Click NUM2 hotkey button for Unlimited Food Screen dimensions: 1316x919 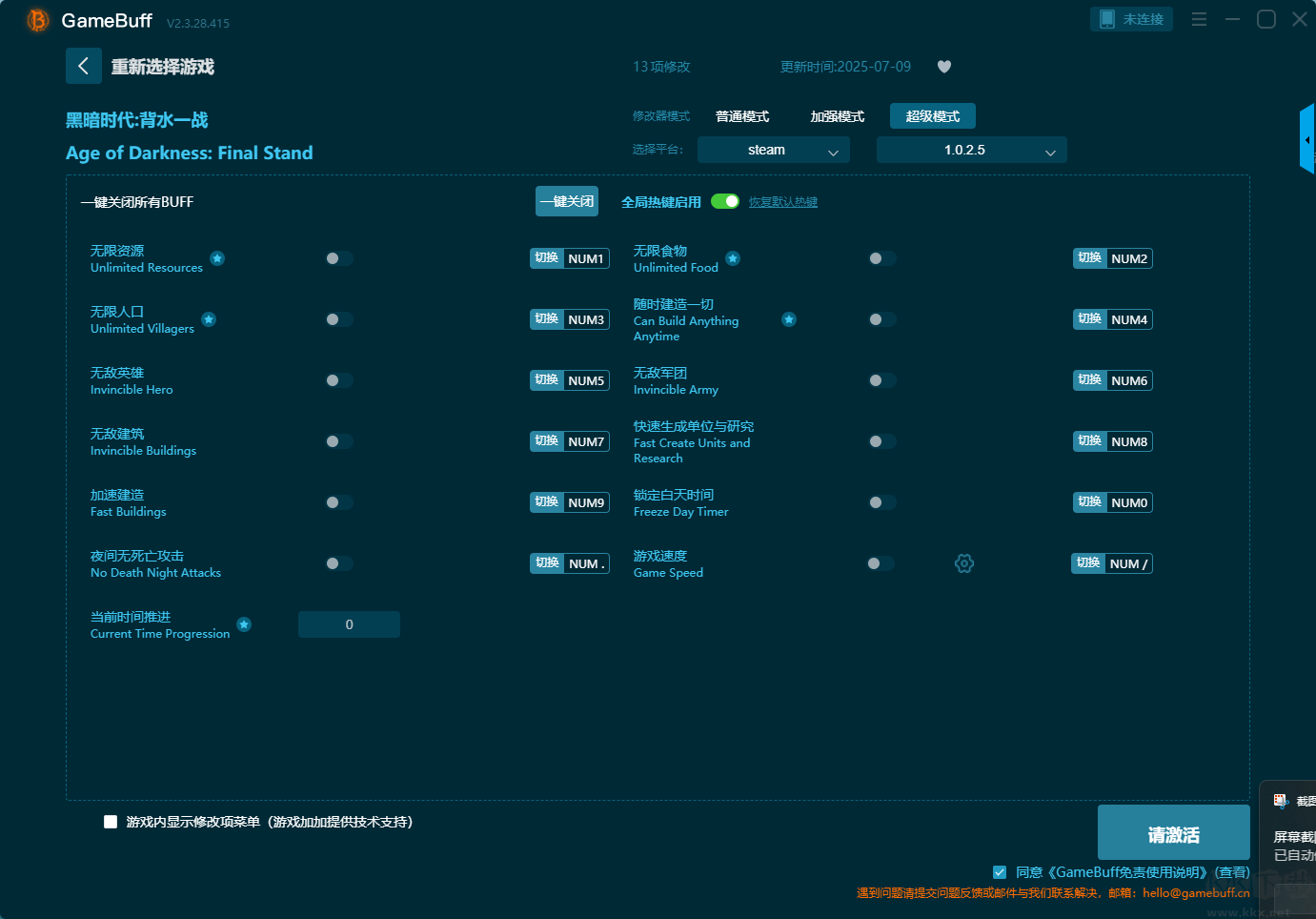1113,258
